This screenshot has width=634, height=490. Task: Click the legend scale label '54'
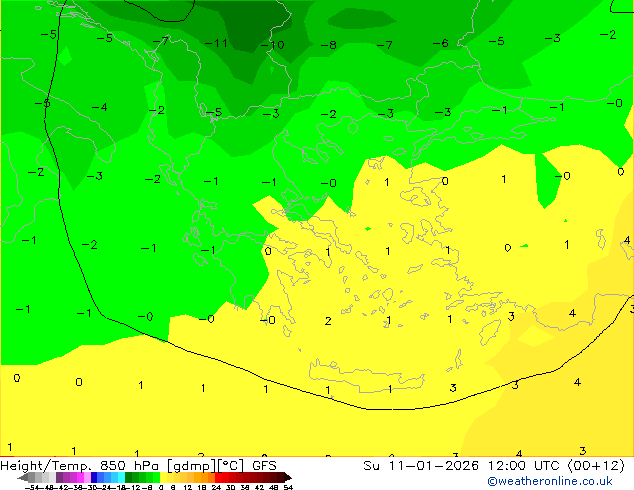288,487
